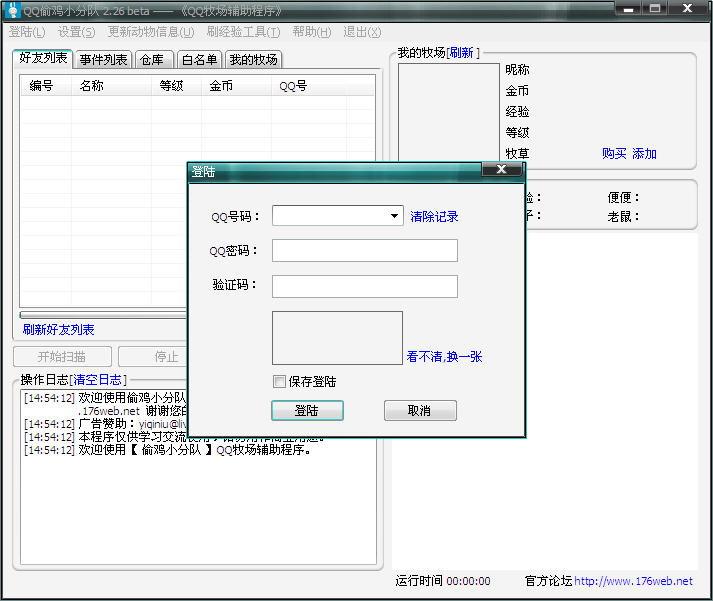Expand the QQ号码 dropdown list

pyautogui.click(x=395, y=216)
